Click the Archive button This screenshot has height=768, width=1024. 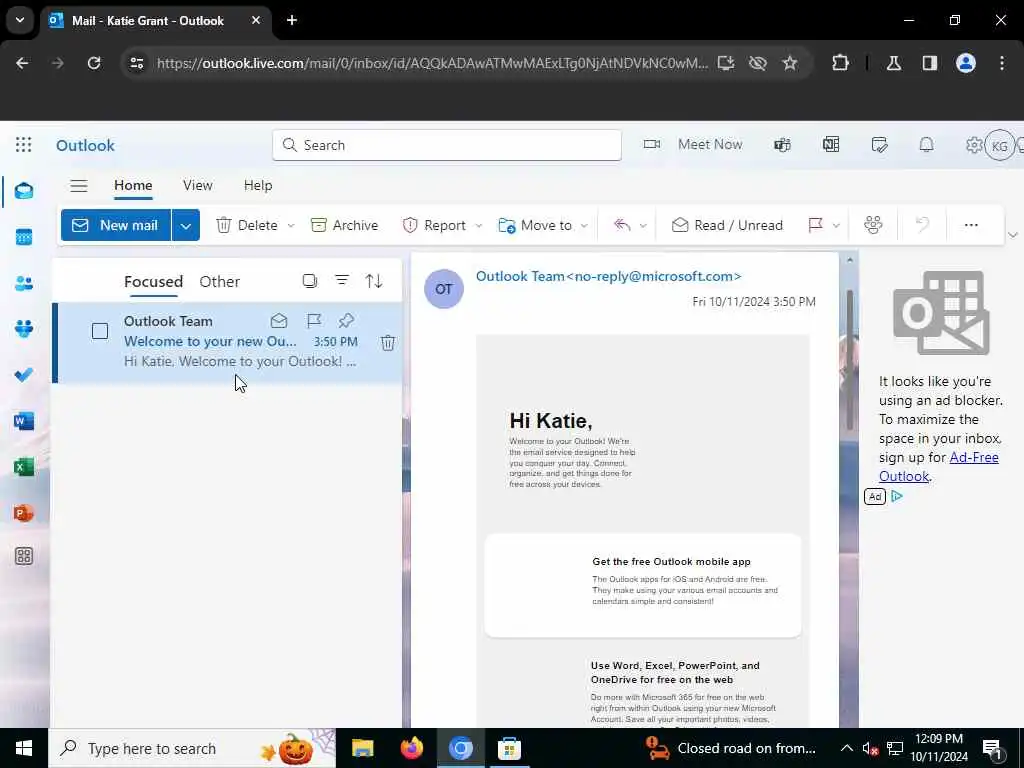click(345, 225)
